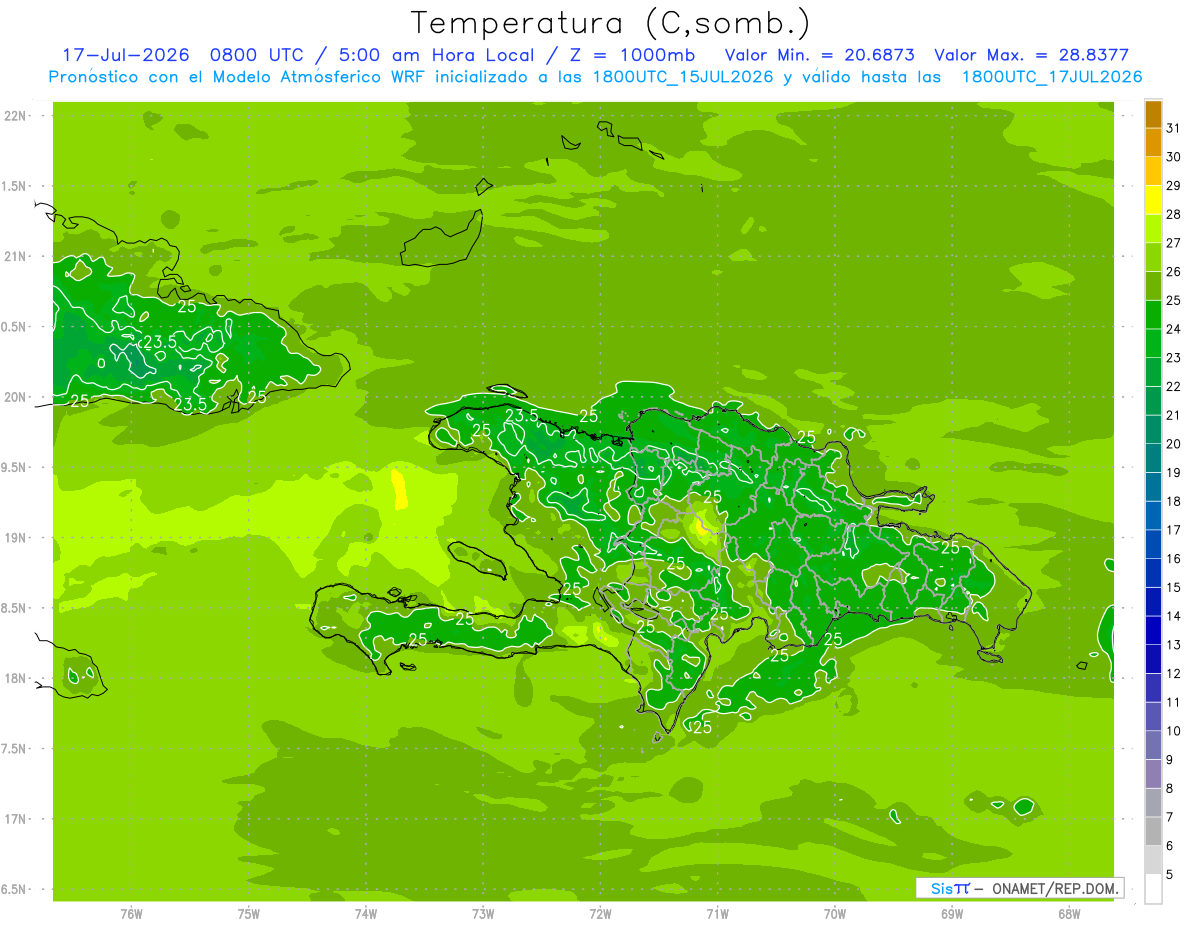Click the forecast date '17-Jul-2026'
The width and height of the screenshot is (1200, 927).
(x=126, y=55)
